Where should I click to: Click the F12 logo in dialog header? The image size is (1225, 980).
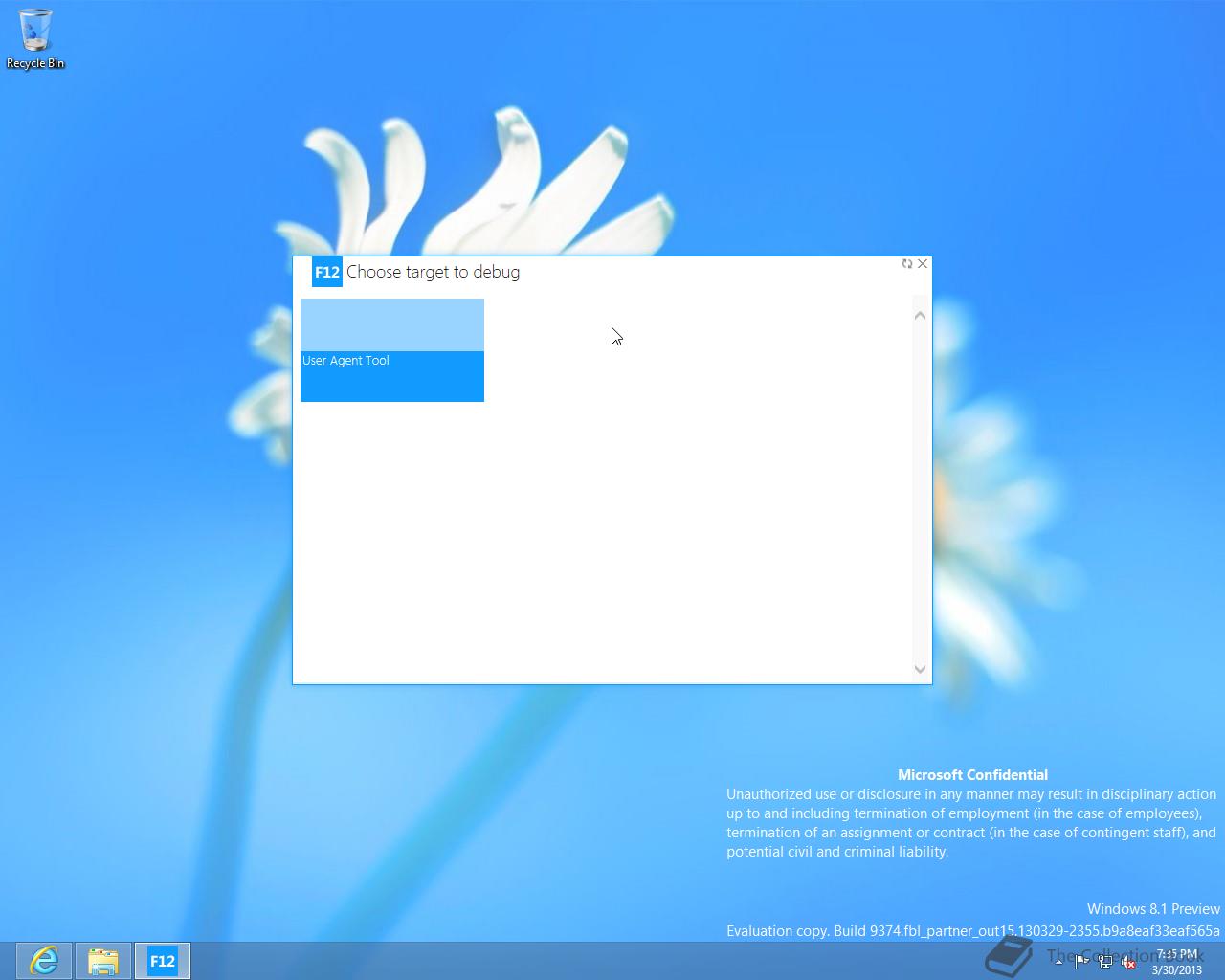click(327, 272)
